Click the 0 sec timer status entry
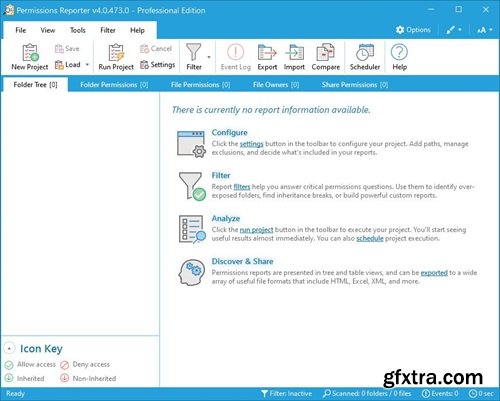Screen dimensions: 500x401 click(x=481, y=394)
